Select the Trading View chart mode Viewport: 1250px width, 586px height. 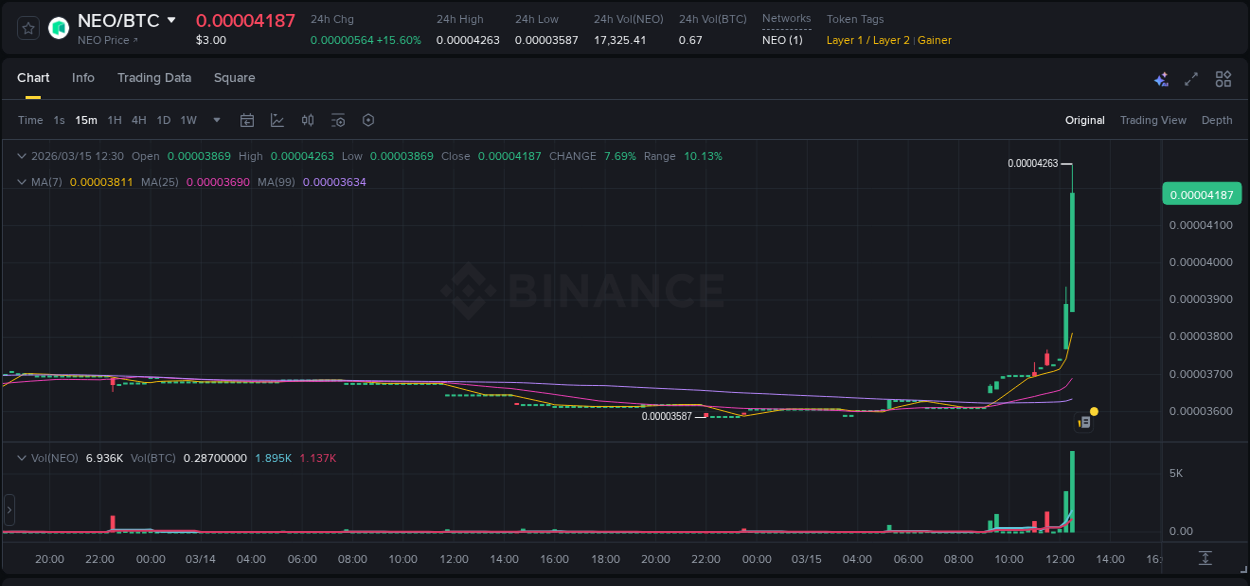[1153, 119]
